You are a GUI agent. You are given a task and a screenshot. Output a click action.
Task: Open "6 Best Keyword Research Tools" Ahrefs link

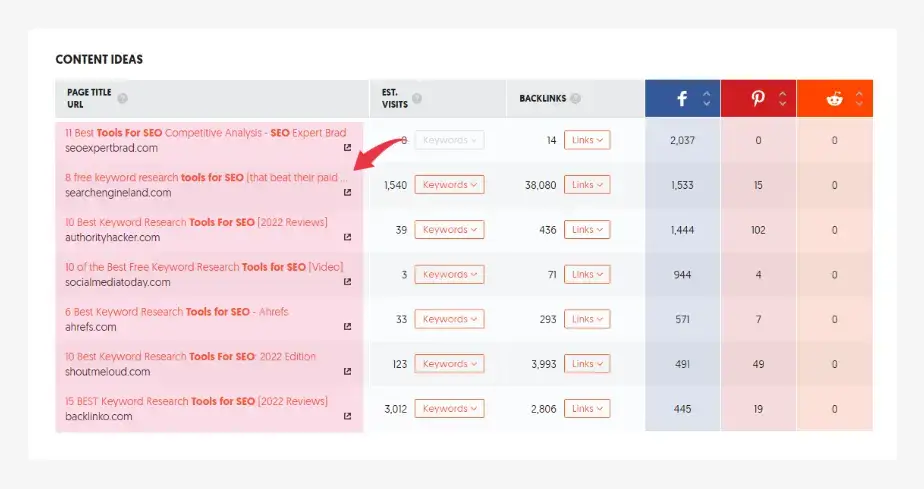(x=176, y=312)
